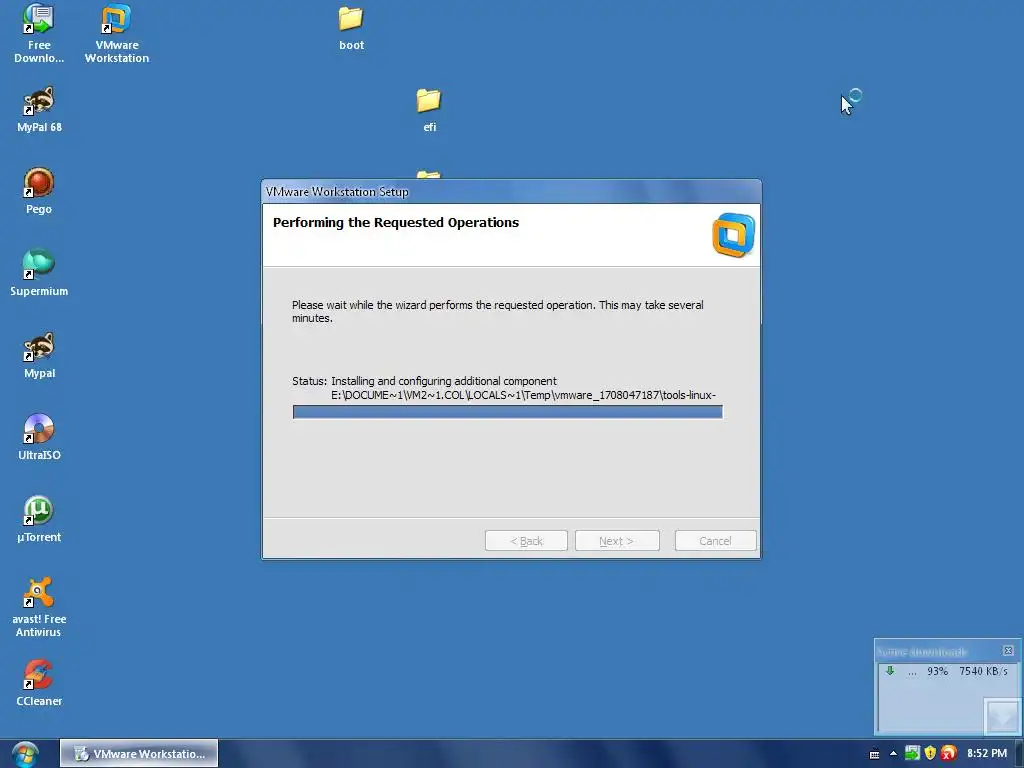The width and height of the screenshot is (1024, 768).
Task: Click the VMware Workstation taskbar button
Action: coord(139,754)
